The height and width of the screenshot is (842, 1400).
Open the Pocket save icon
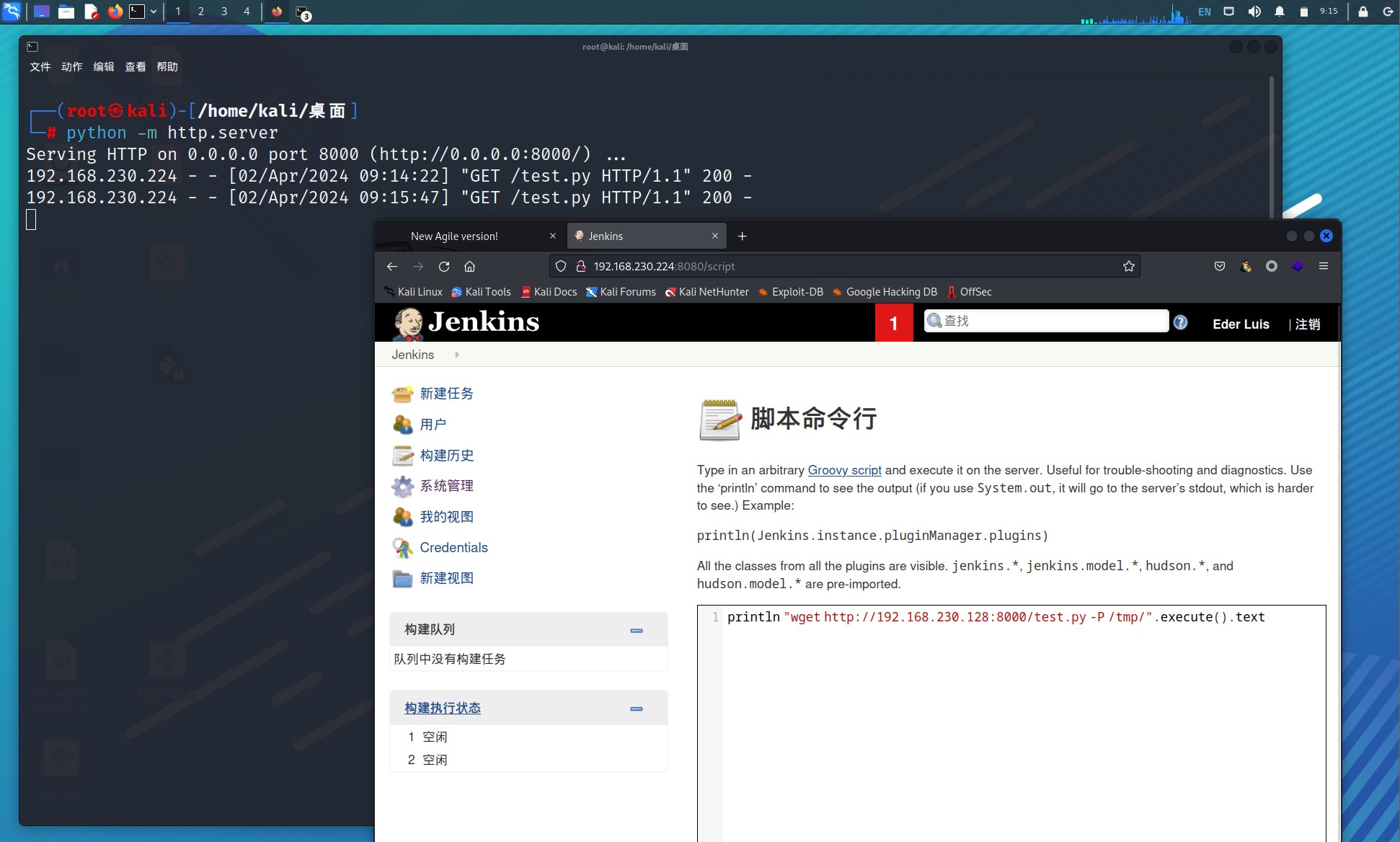pyautogui.click(x=1220, y=266)
